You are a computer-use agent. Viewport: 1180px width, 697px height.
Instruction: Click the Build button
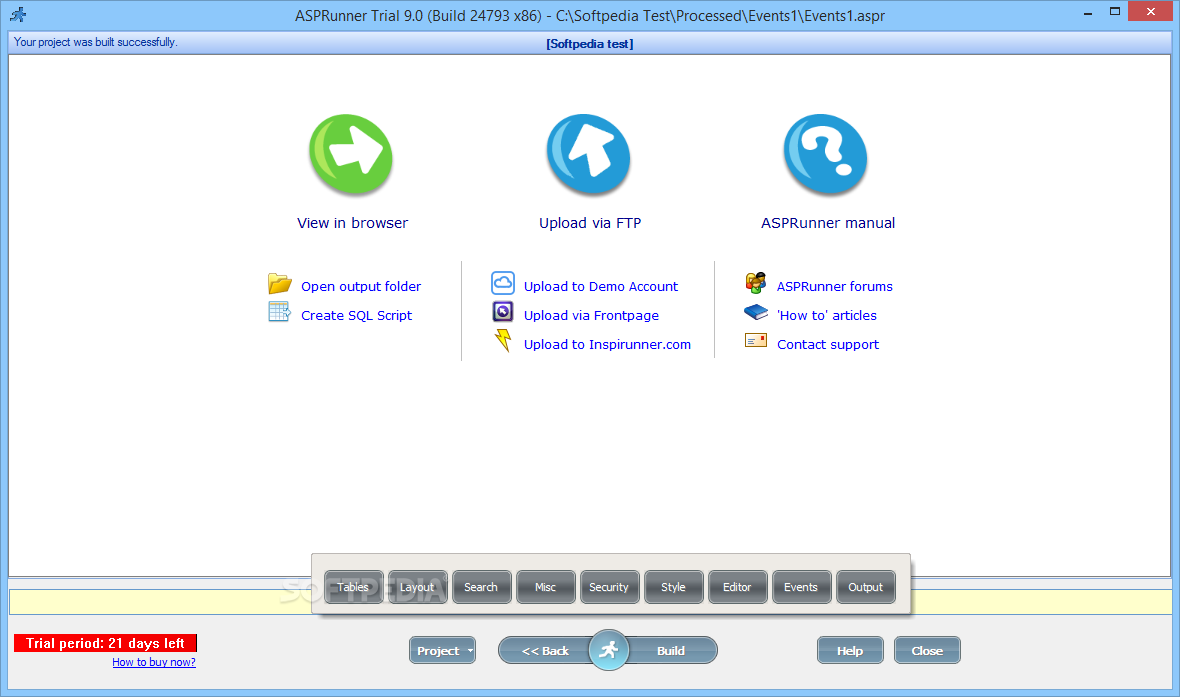pyautogui.click(x=671, y=650)
